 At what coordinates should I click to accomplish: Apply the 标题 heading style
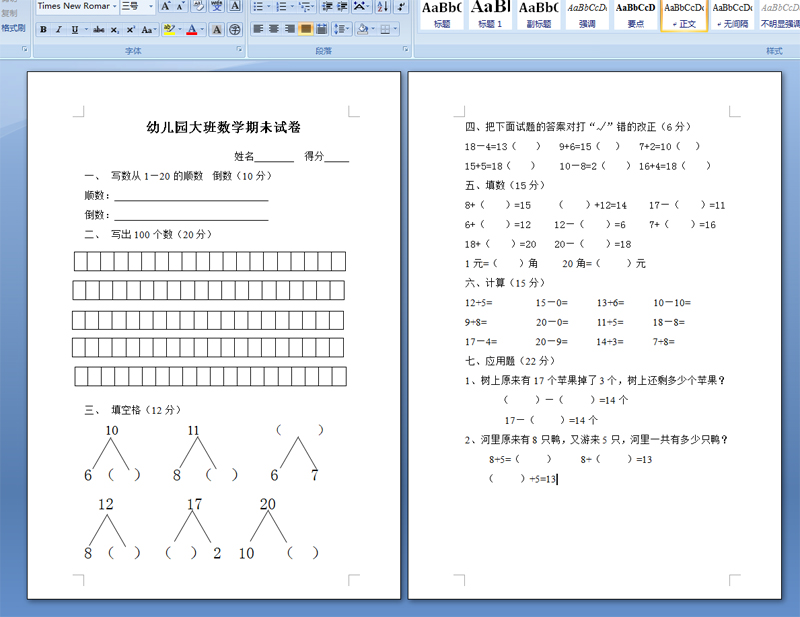442,14
